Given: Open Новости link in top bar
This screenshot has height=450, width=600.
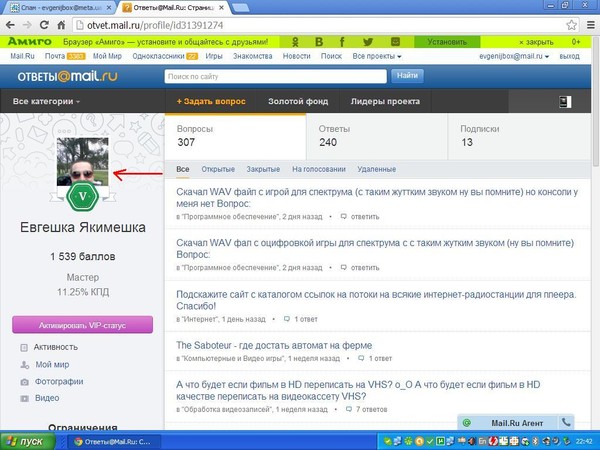Looking at the screenshot, I should [297, 56].
